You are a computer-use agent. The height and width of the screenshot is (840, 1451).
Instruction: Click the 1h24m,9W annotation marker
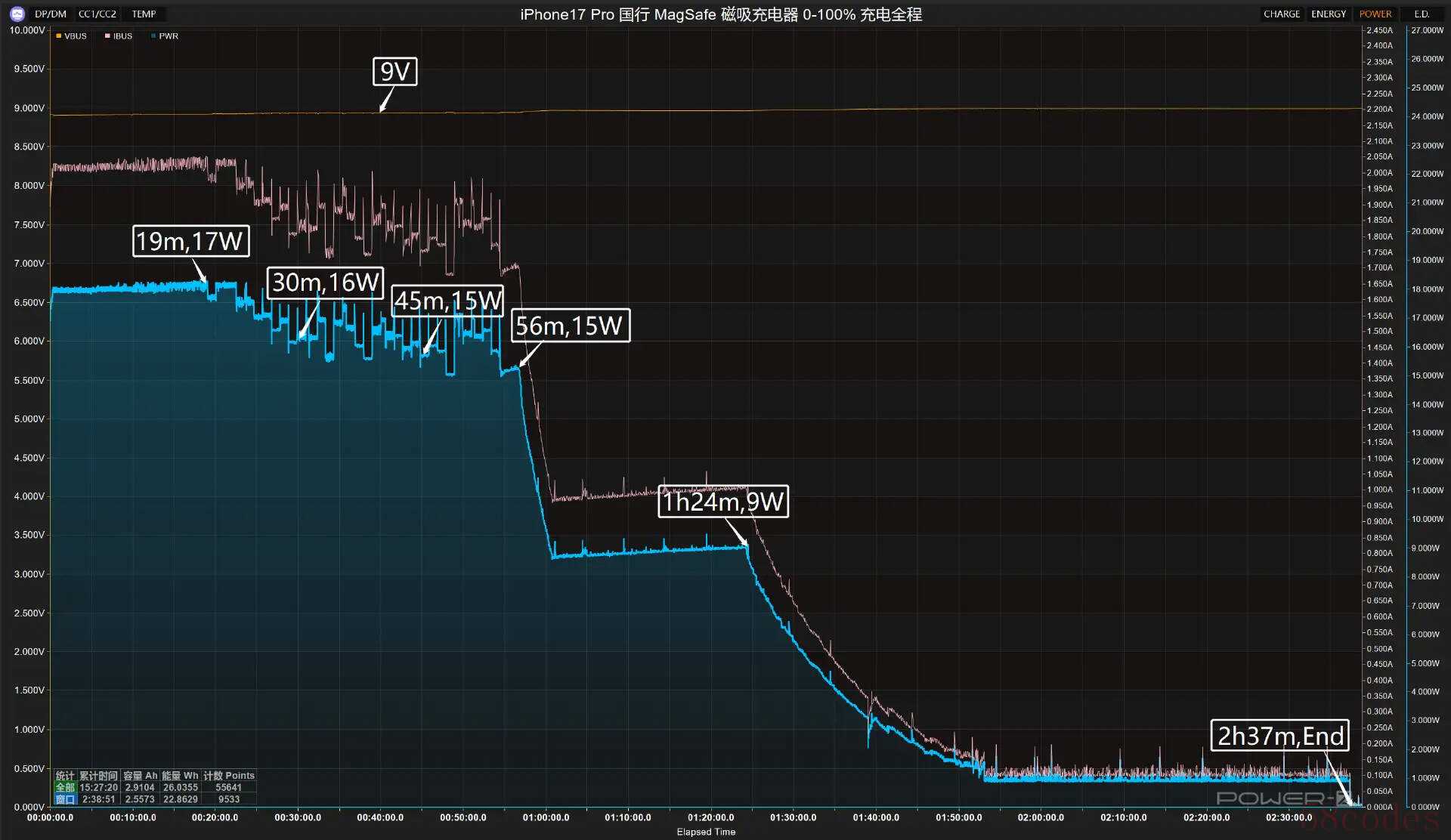click(x=723, y=502)
